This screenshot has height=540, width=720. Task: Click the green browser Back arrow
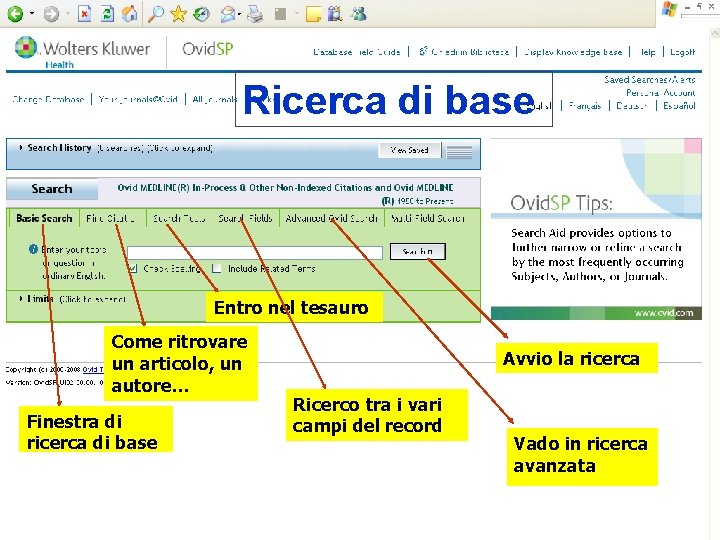pyautogui.click(x=15, y=14)
